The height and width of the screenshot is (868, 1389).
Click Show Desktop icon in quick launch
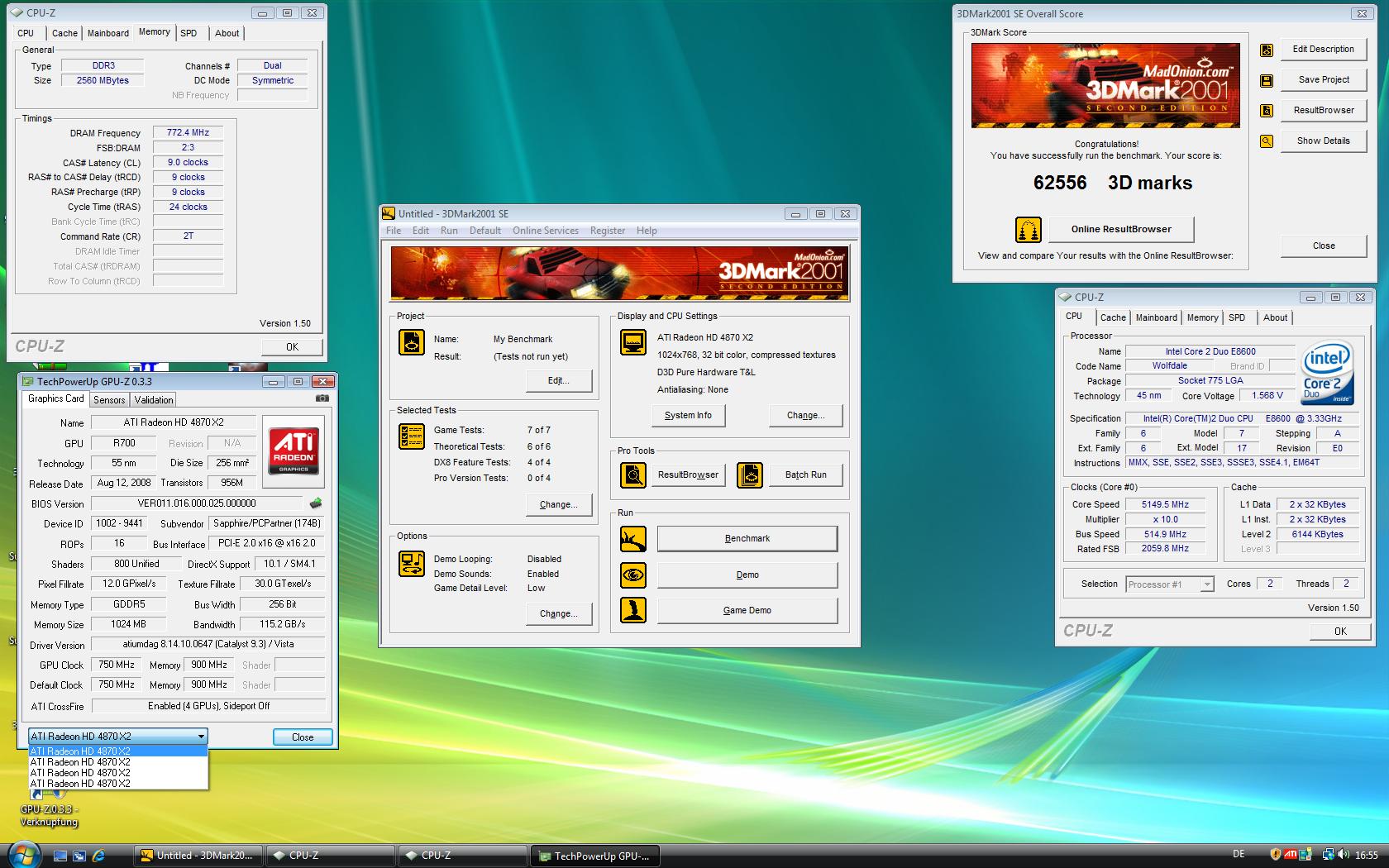(x=60, y=856)
